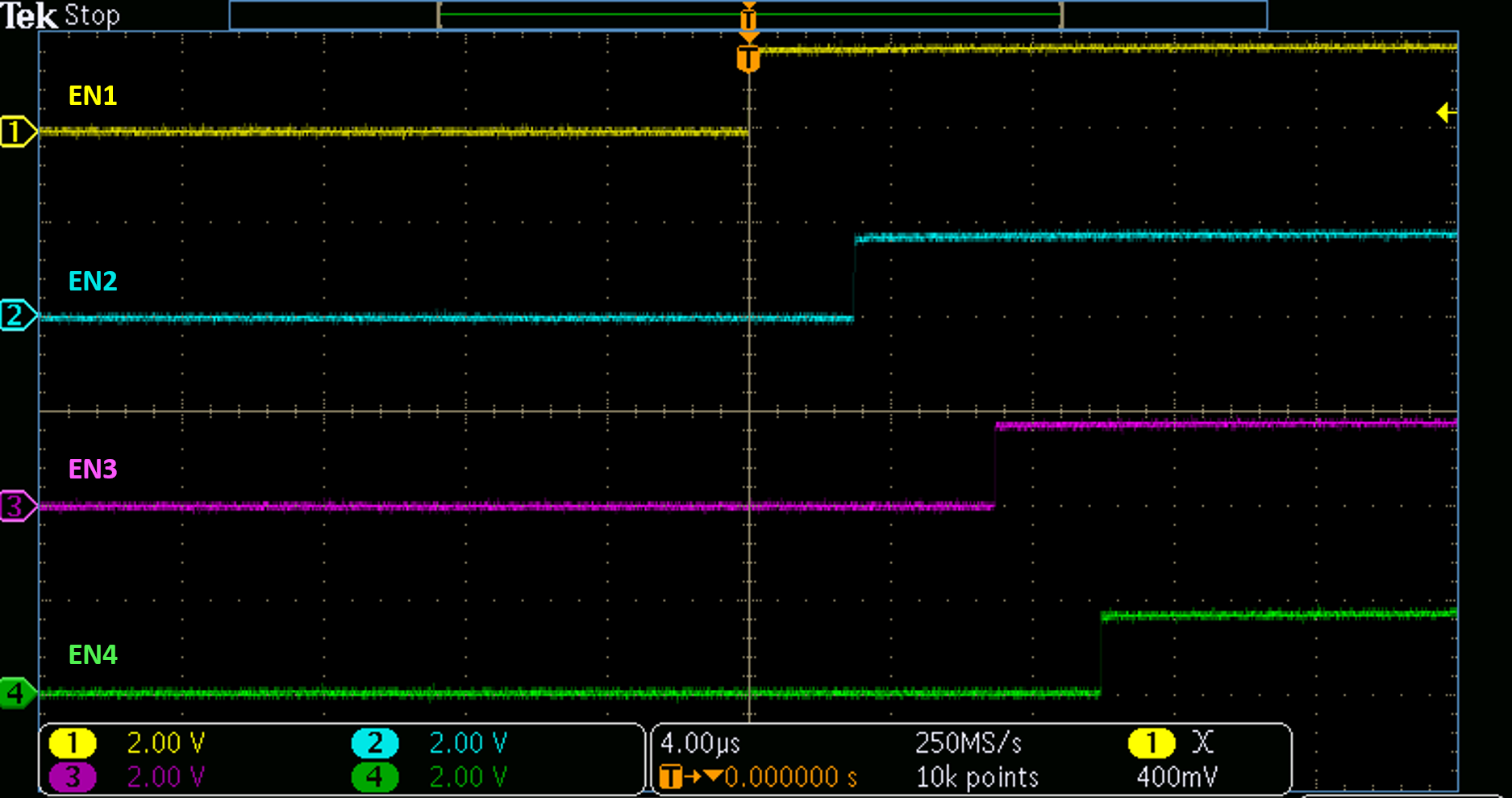The image size is (1512, 798).
Task: Click the trigger source channel 1 badge
Action: click(1151, 742)
